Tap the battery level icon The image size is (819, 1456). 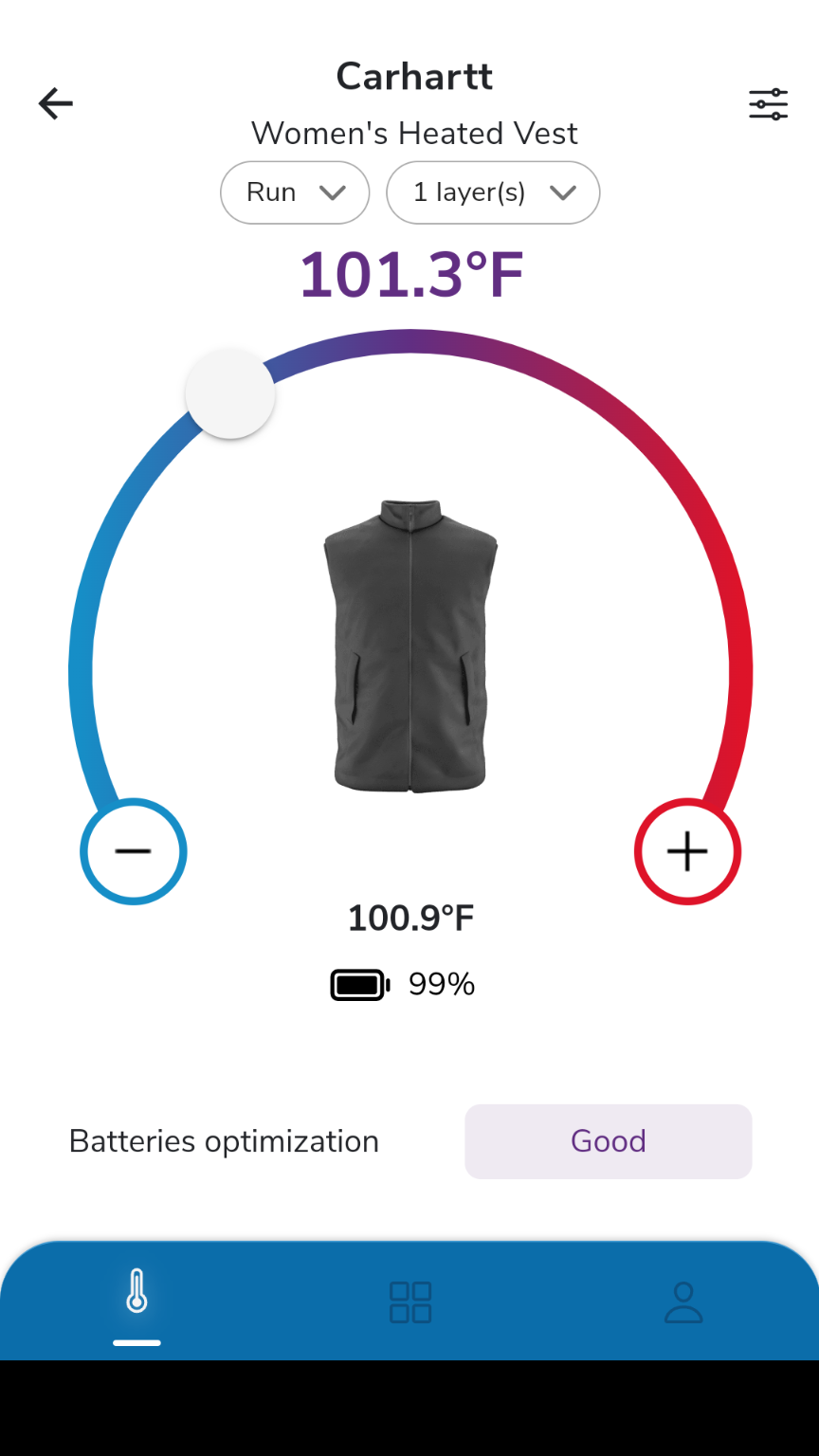359,986
